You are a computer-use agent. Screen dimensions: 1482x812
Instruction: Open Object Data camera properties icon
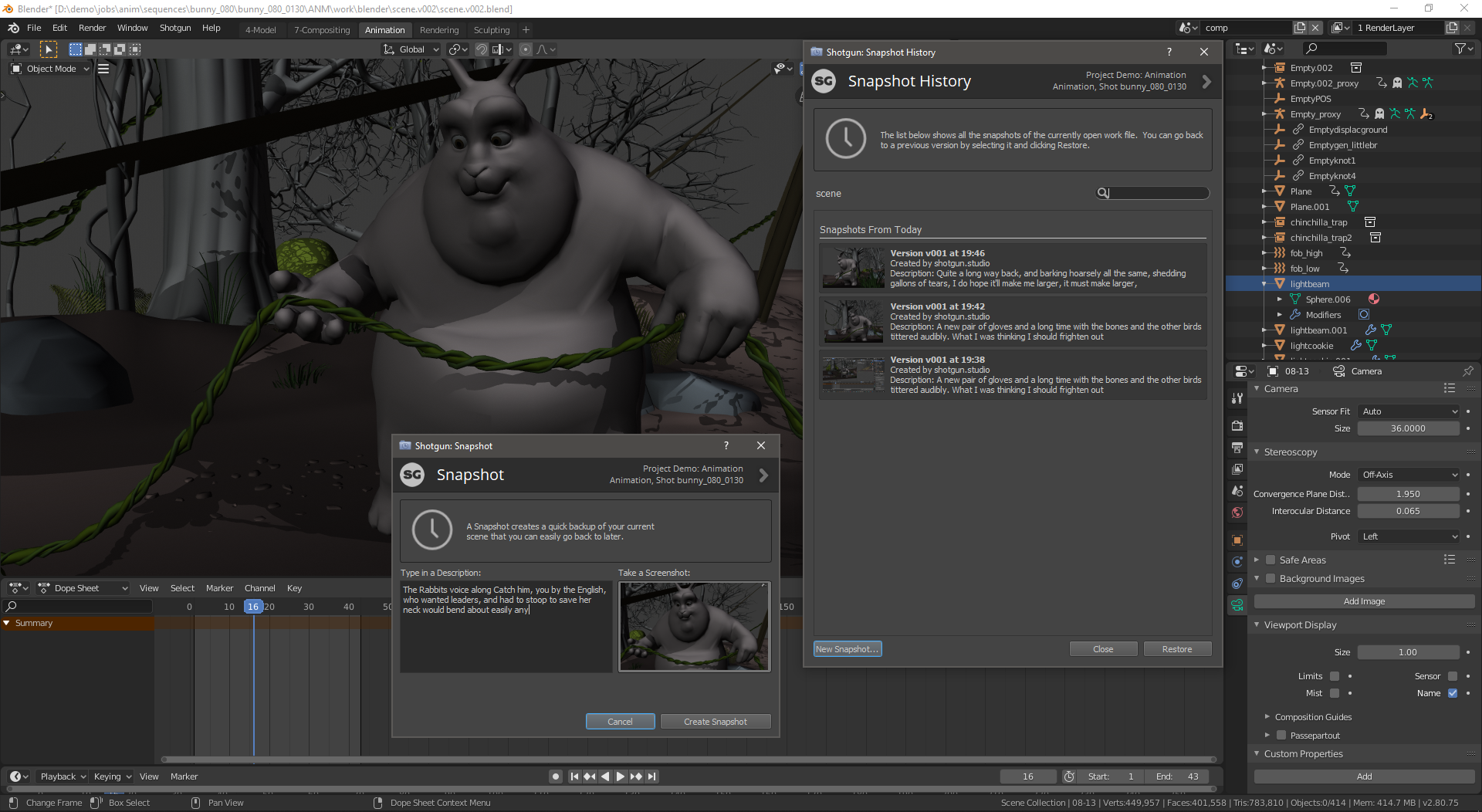(x=1237, y=605)
